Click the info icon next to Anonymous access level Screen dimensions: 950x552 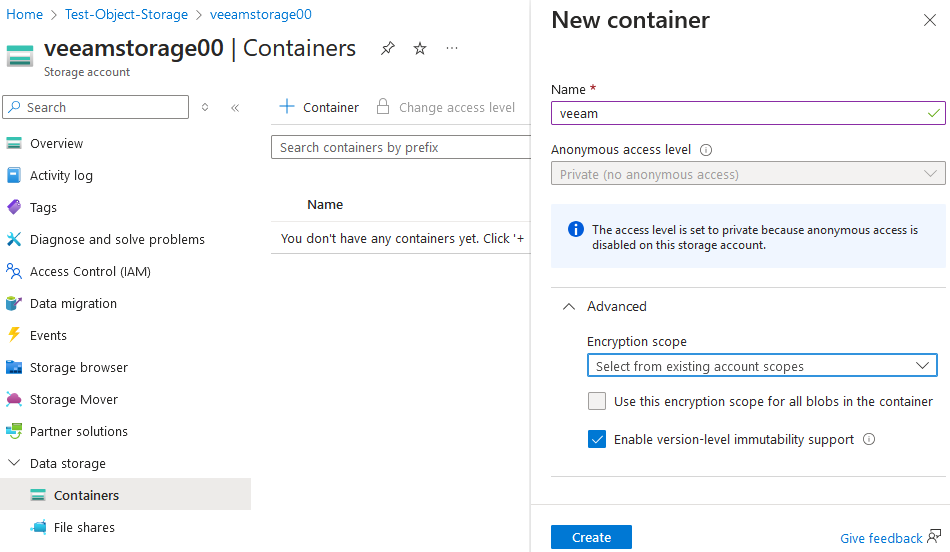coord(706,150)
